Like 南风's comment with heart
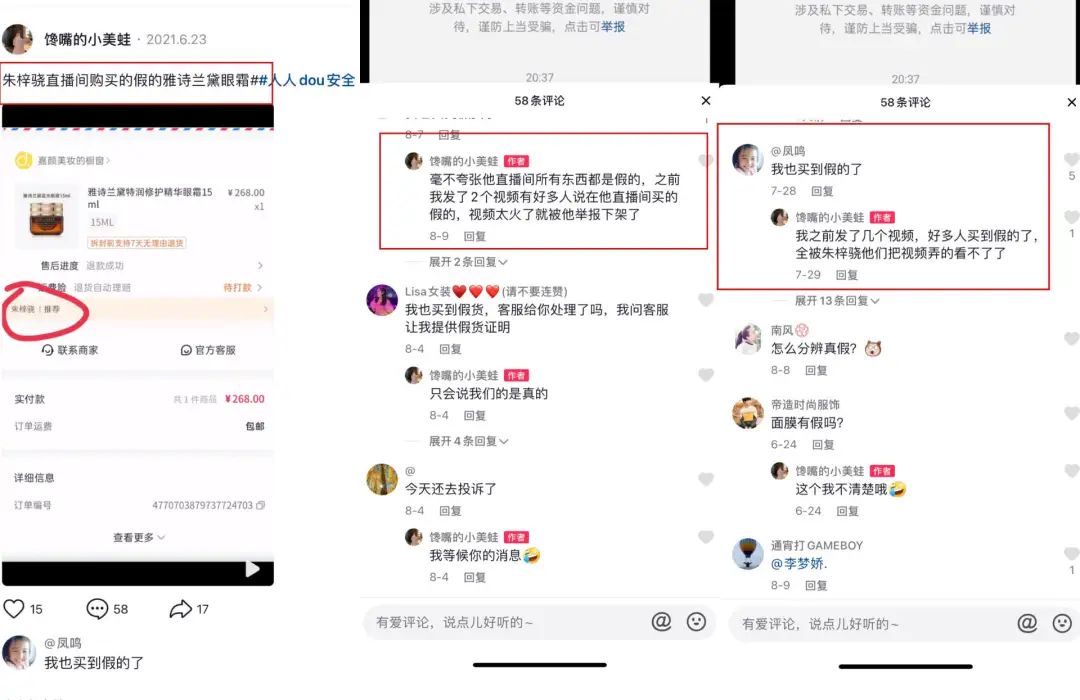 click(1071, 338)
